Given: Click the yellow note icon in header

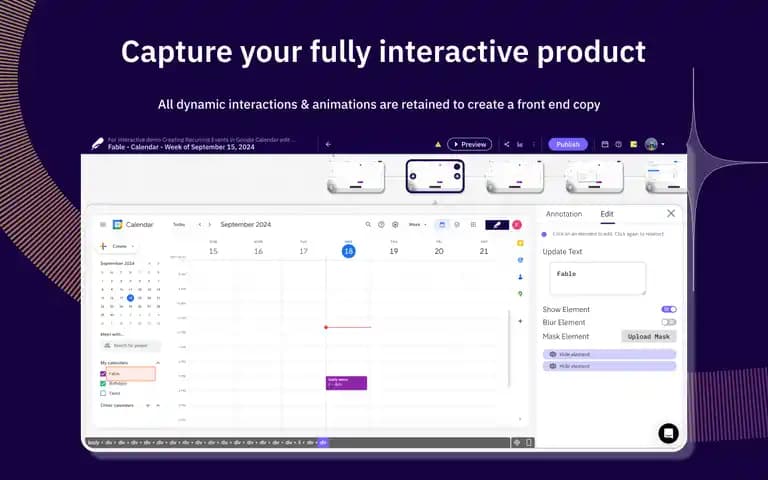Looking at the screenshot, I should [633, 144].
